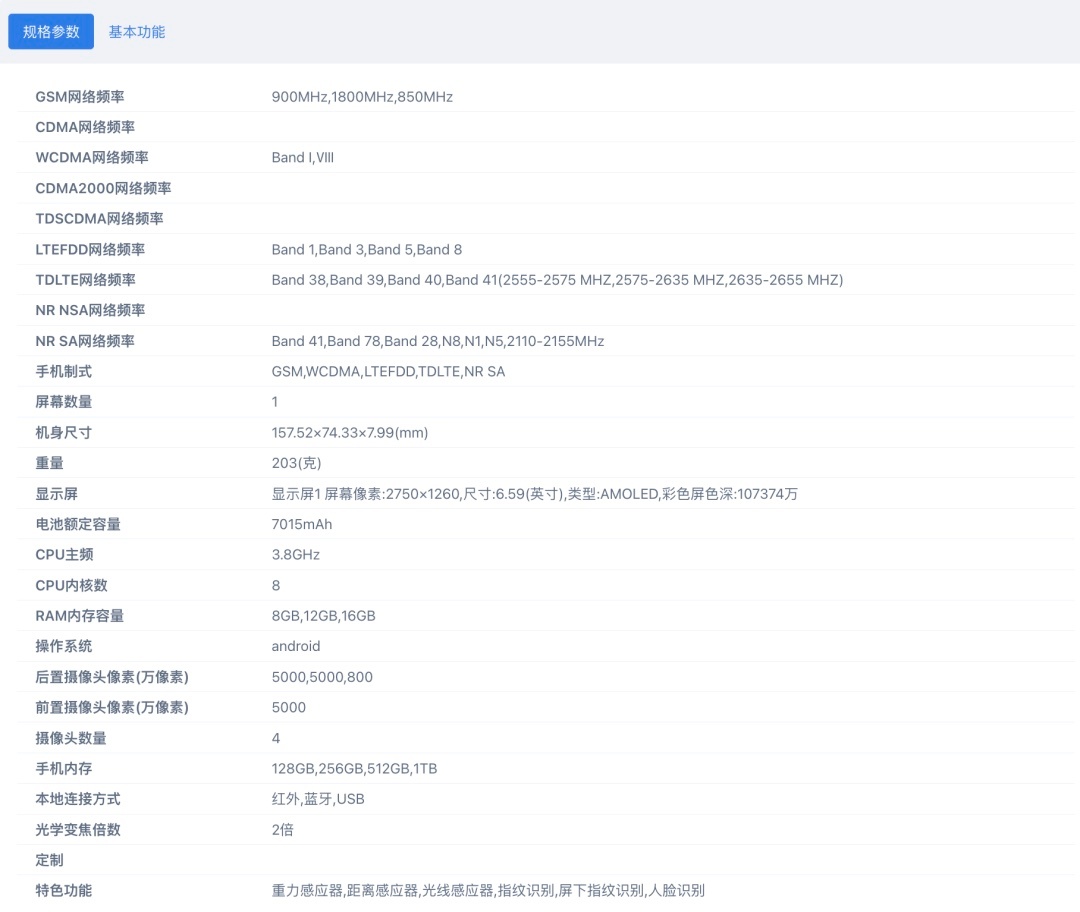This screenshot has width=1080, height=912.
Task: Click the value 8GB,12GB,16GB
Action: point(323,616)
